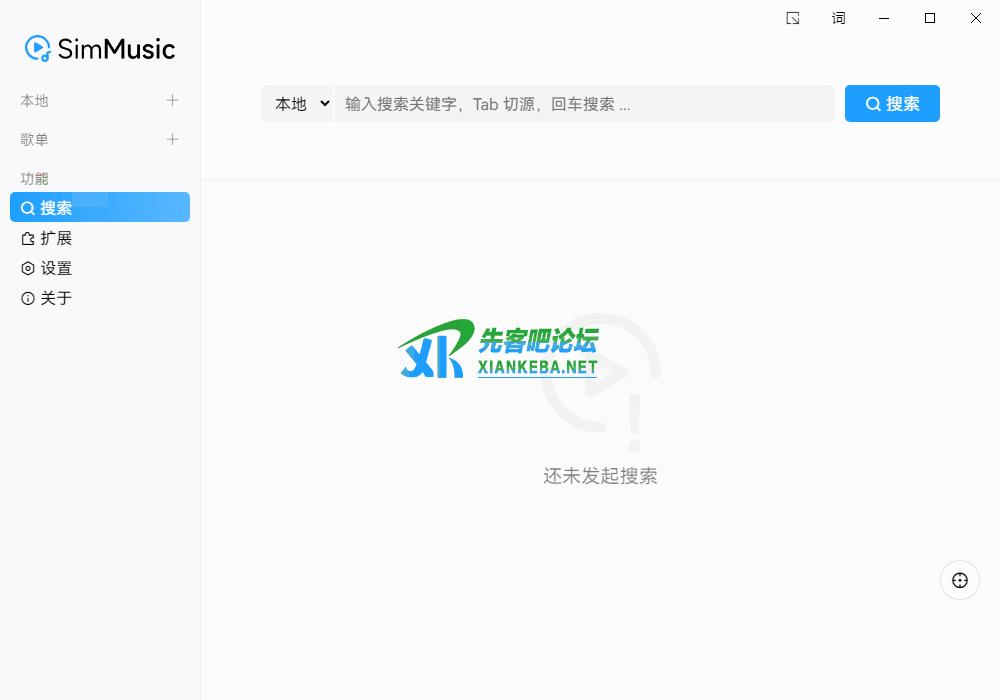Open settings via the 设置 gear icon
Screen dimensions: 1000x700
28,268
